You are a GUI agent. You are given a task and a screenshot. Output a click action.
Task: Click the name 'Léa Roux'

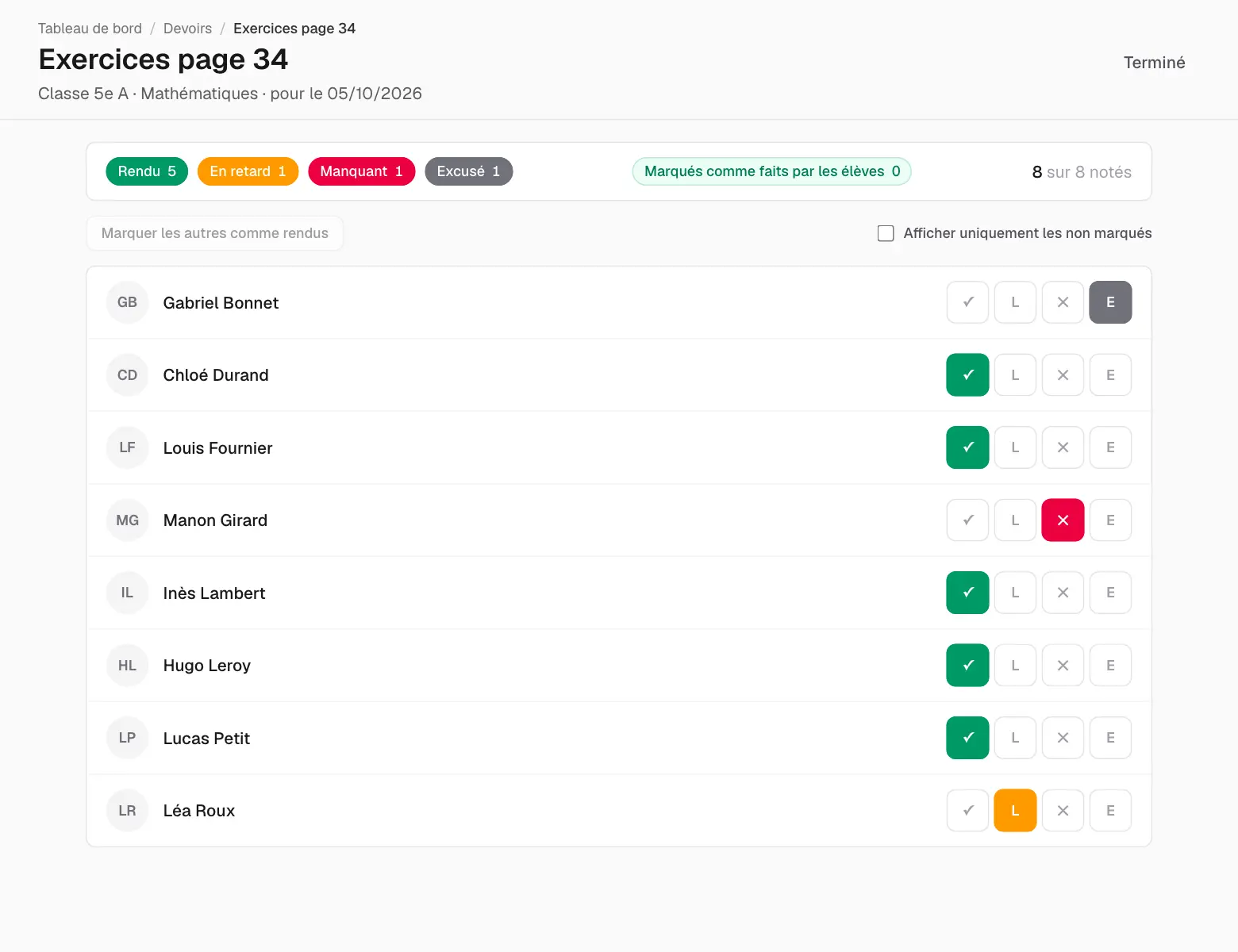[199, 811]
